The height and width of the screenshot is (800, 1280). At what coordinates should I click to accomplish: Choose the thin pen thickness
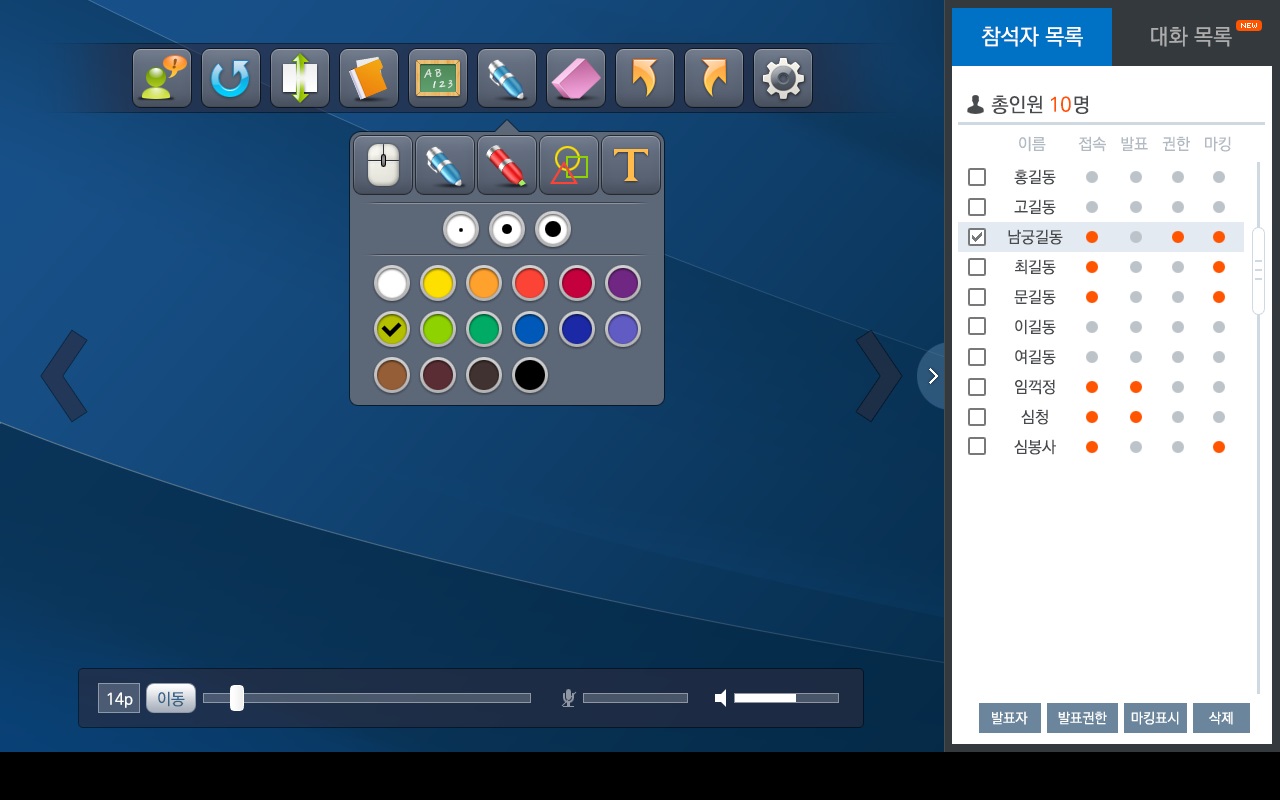click(461, 229)
